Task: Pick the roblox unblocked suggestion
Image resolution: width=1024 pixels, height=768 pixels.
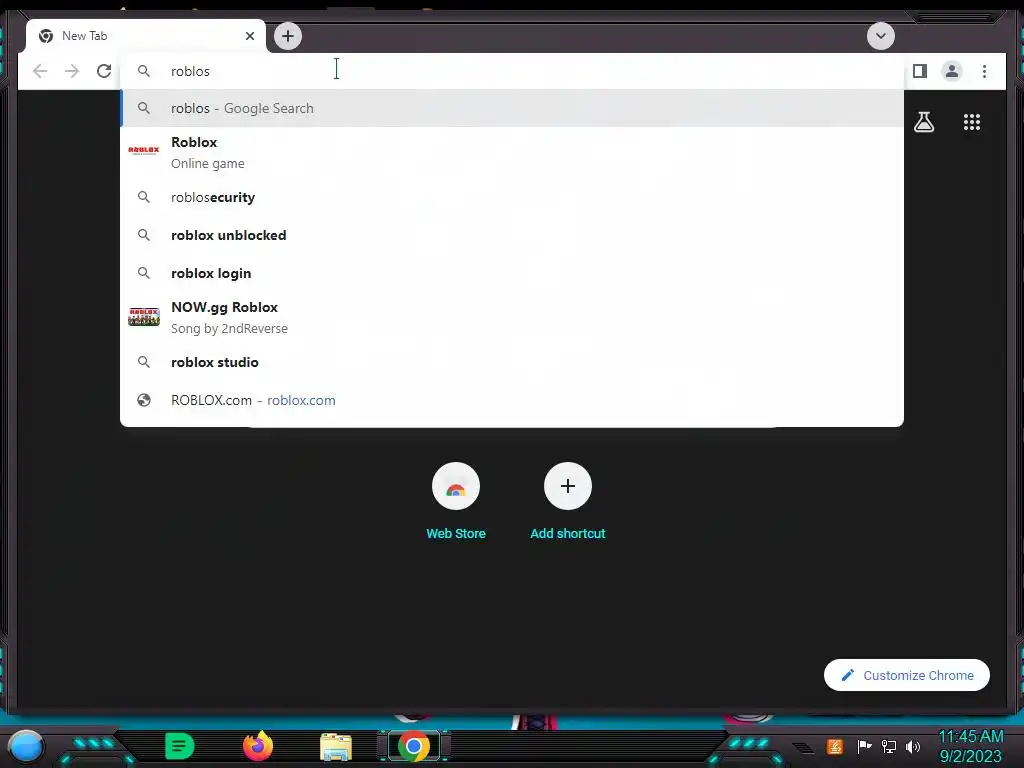Action: [x=512, y=235]
